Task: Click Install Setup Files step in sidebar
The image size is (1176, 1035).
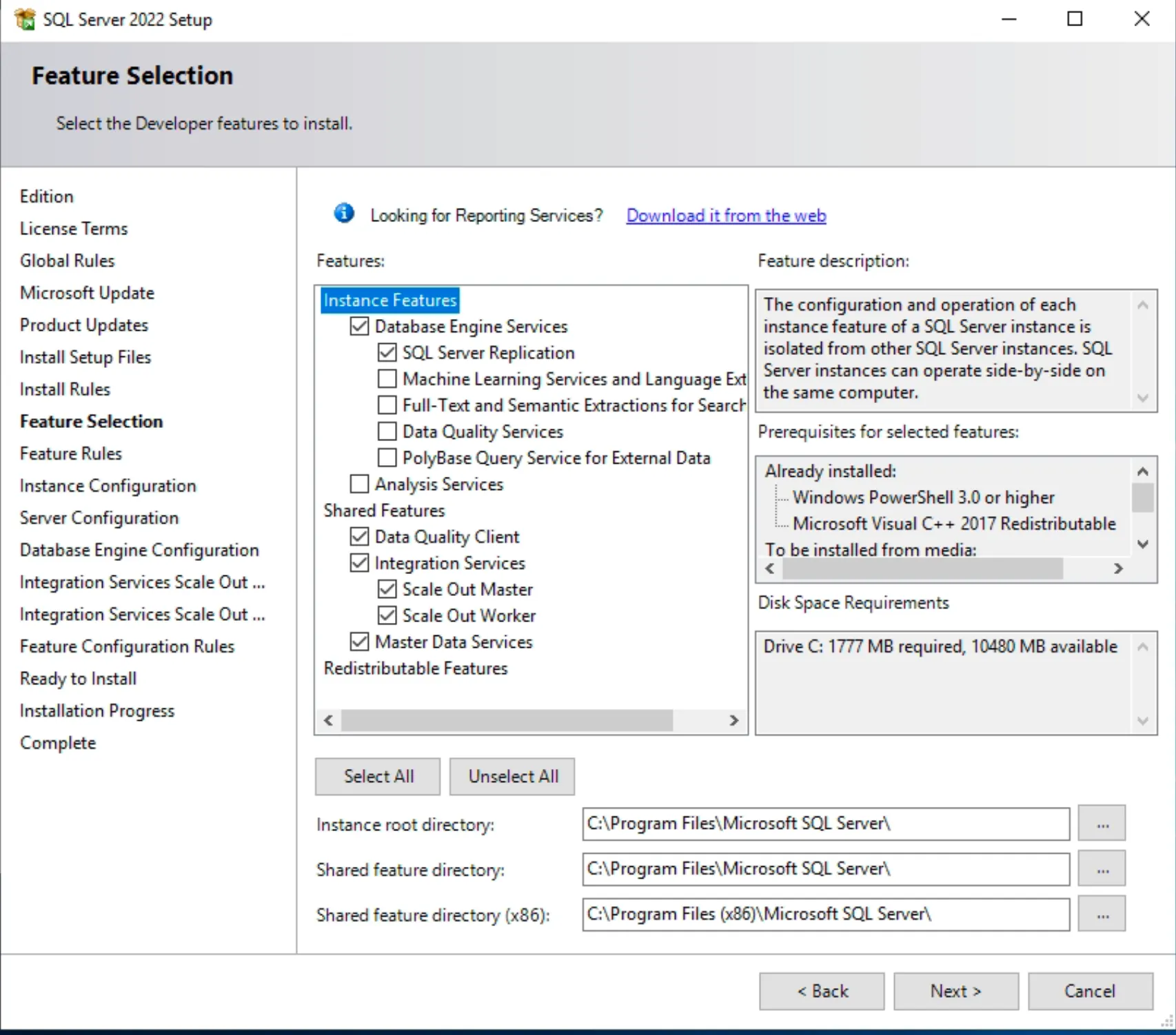Action: click(x=85, y=358)
